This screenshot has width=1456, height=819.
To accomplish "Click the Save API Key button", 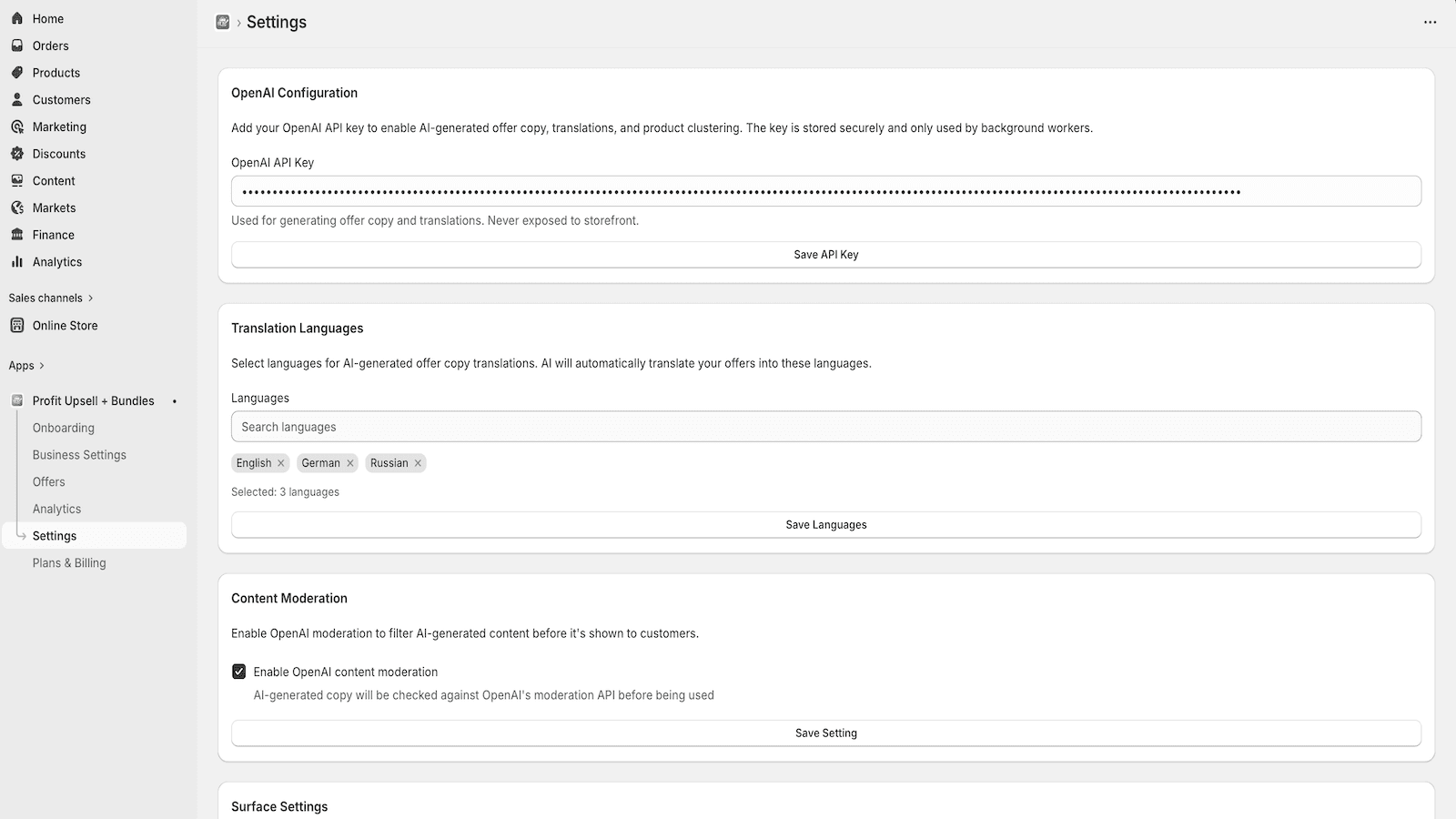I will (x=825, y=255).
